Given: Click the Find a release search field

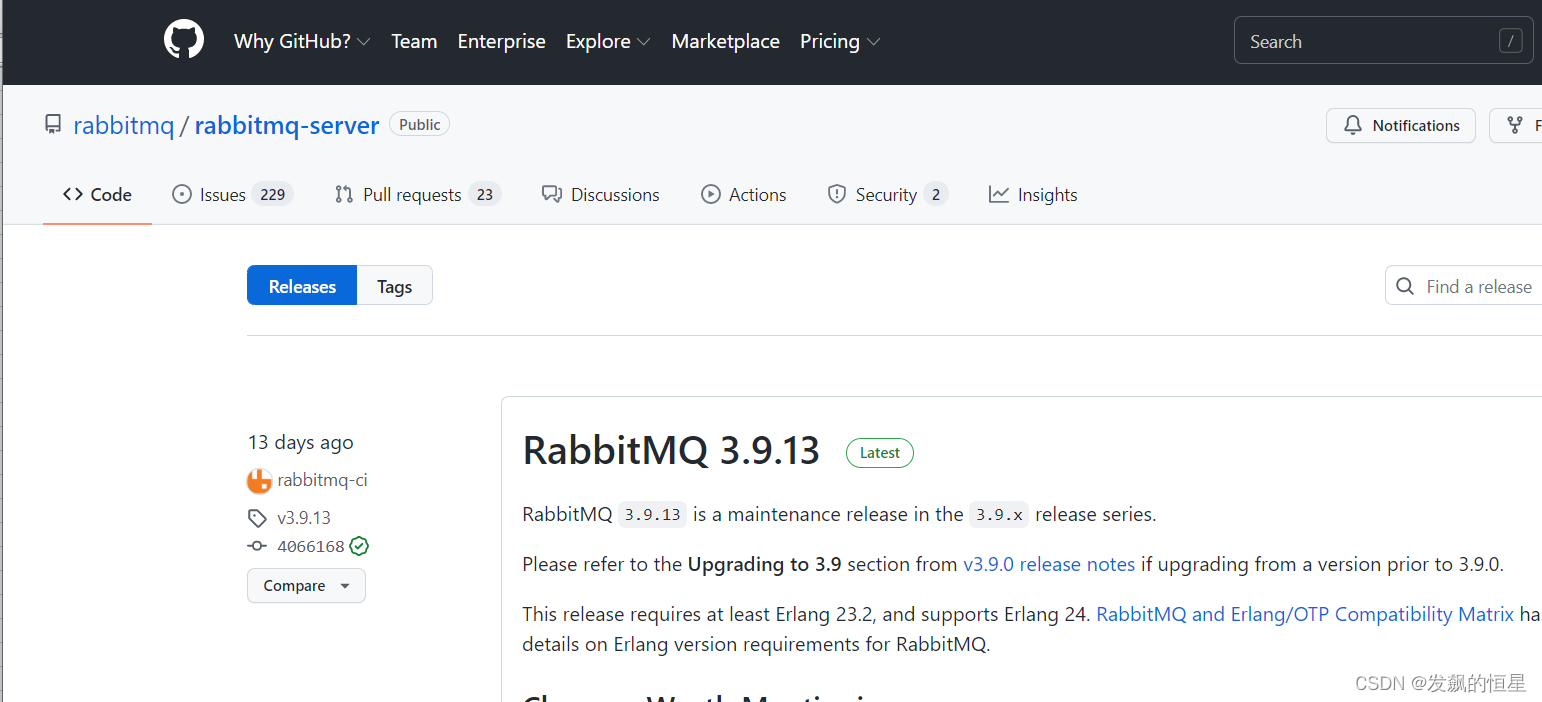Looking at the screenshot, I should click(1464, 286).
